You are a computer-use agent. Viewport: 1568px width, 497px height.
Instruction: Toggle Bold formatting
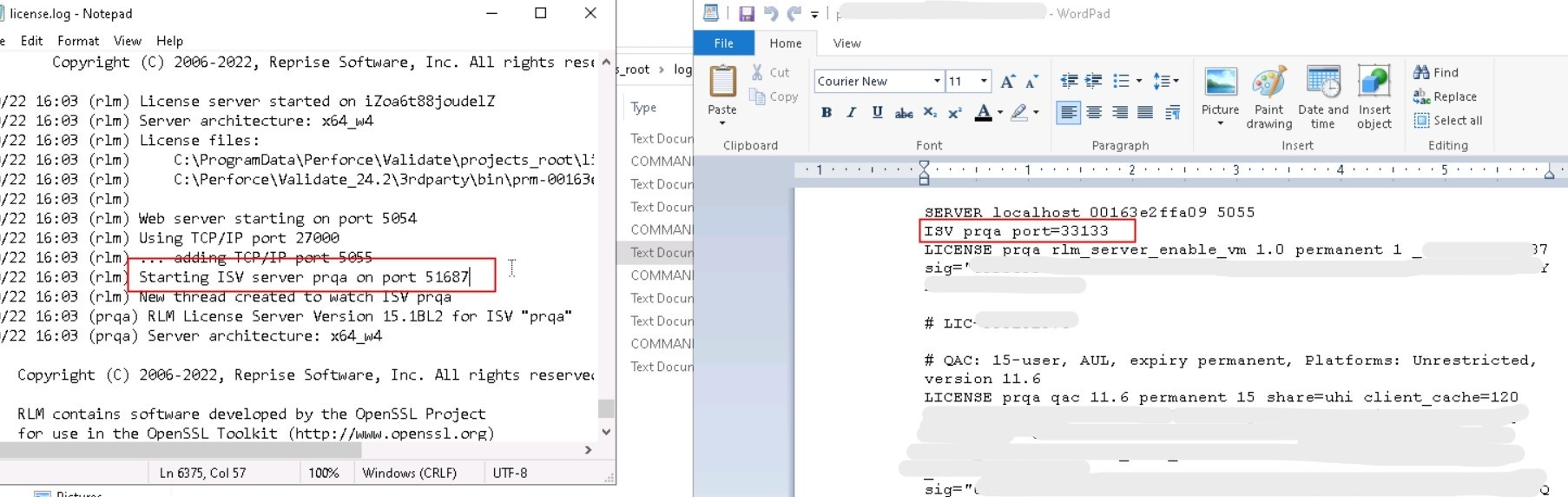tap(826, 113)
